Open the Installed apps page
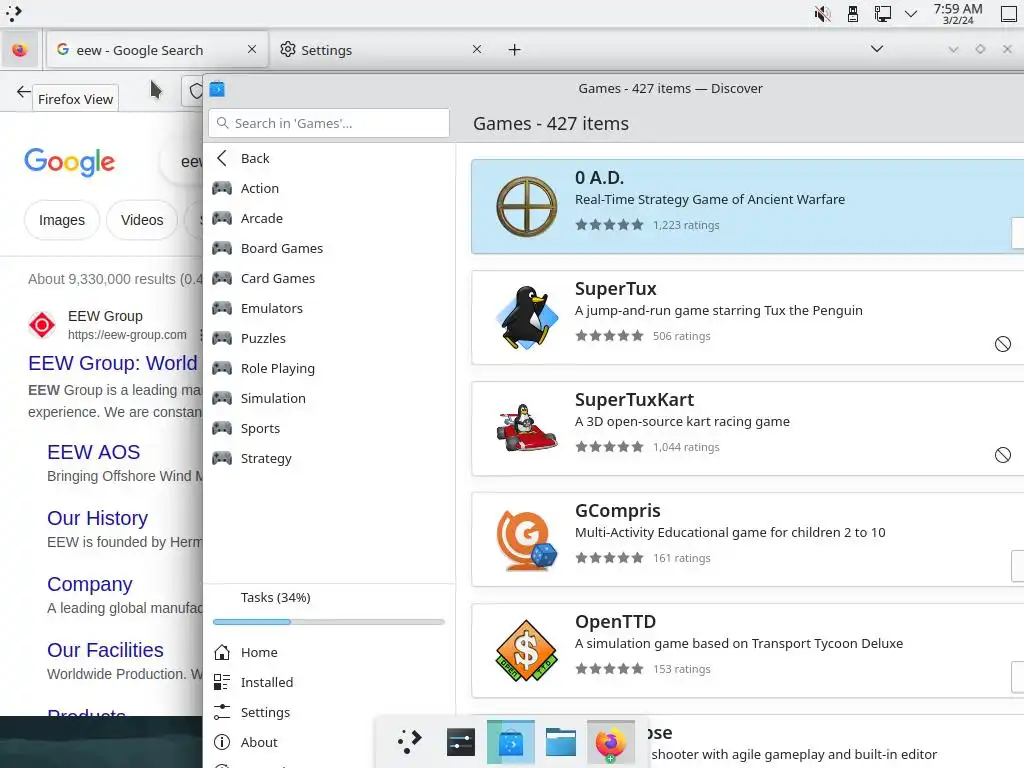This screenshot has height=768, width=1024. 328,682
